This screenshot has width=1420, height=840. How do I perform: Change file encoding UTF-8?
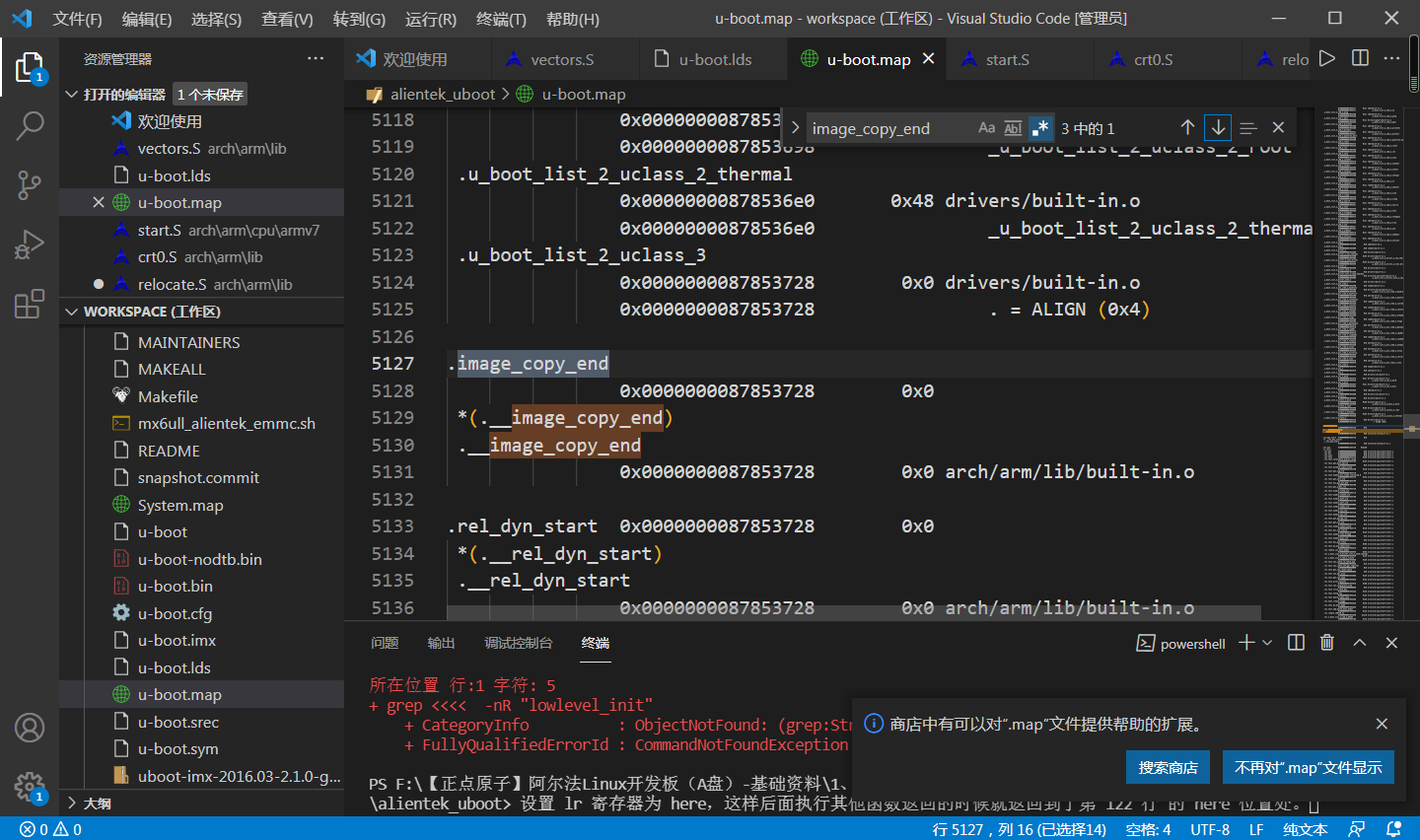point(1210,829)
